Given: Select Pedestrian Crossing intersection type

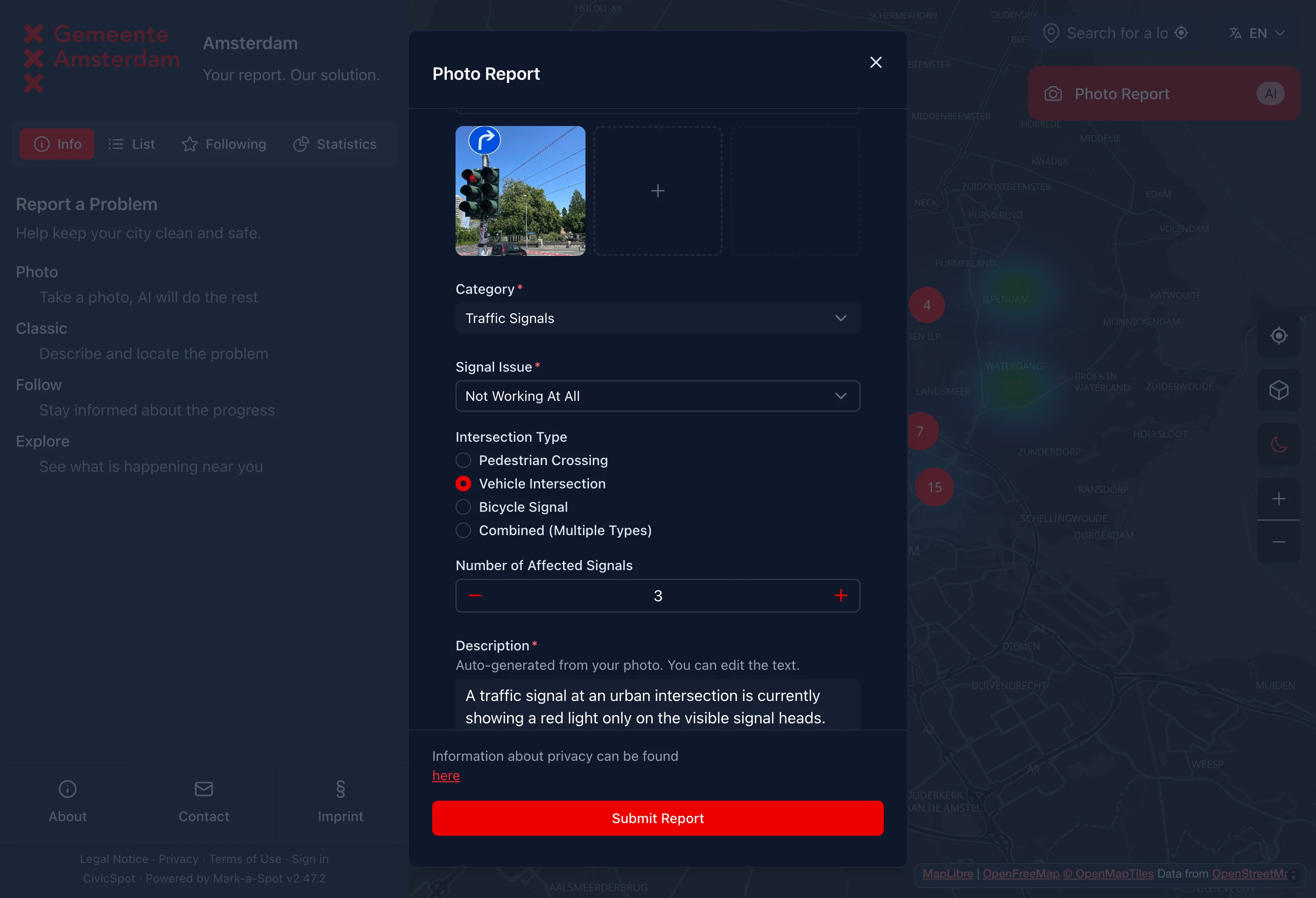Looking at the screenshot, I should [463, 460].
